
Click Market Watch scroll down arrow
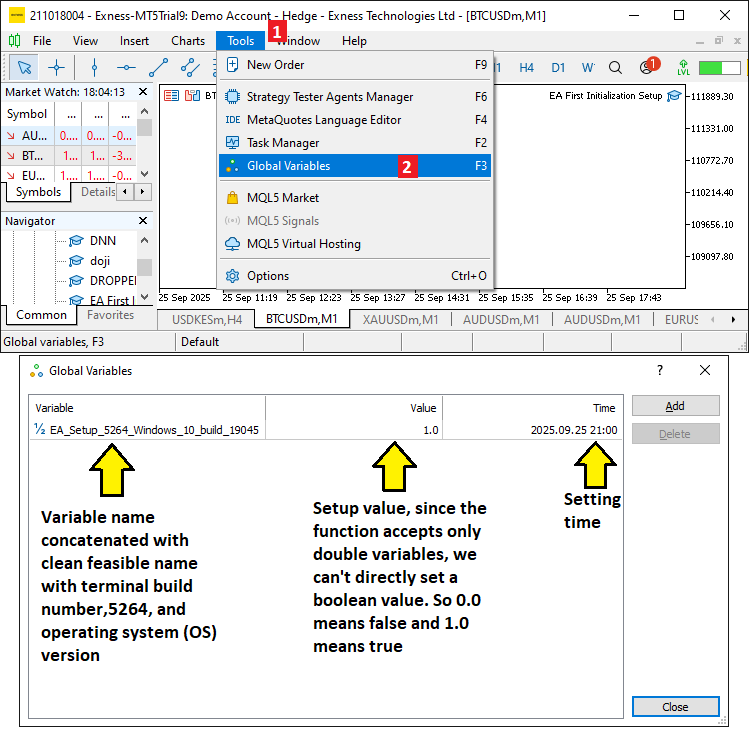point(145,174)
